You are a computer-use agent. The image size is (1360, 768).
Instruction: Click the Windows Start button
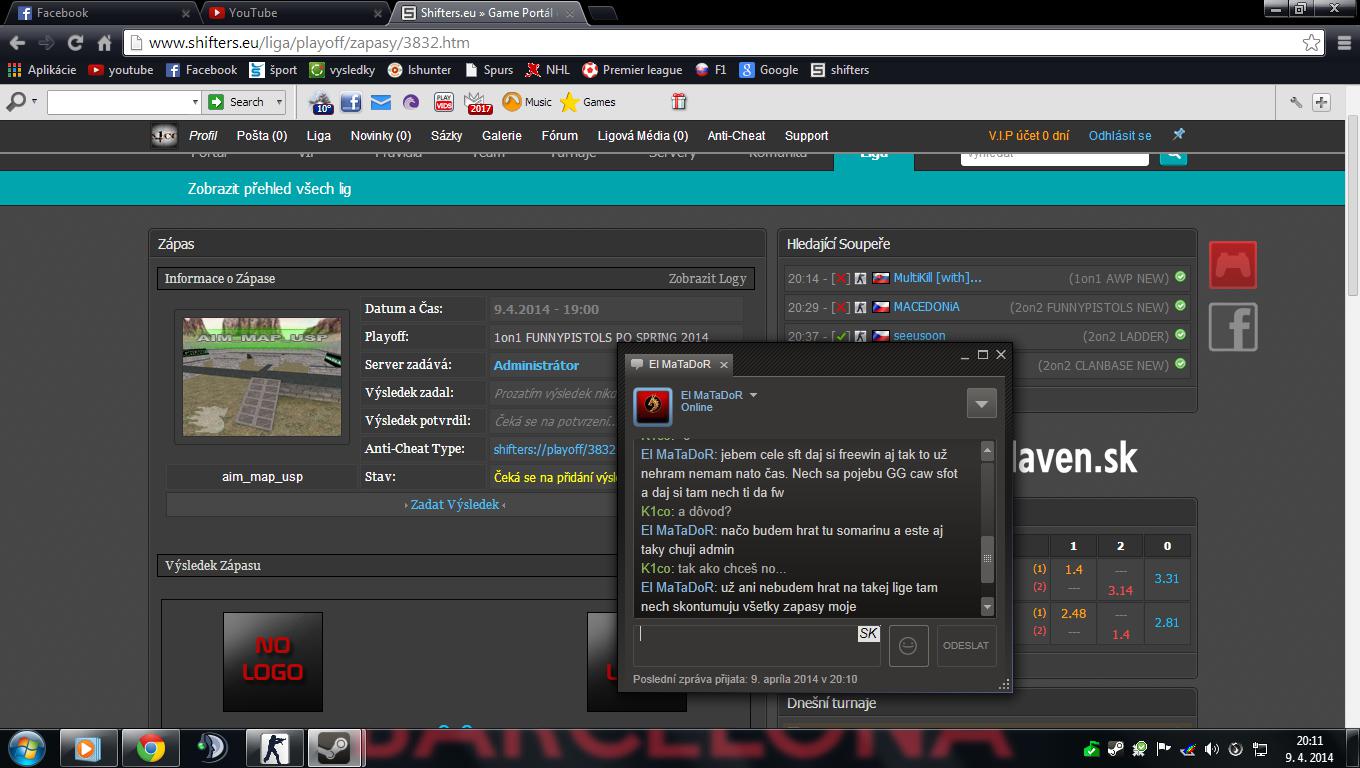(27, 747)
